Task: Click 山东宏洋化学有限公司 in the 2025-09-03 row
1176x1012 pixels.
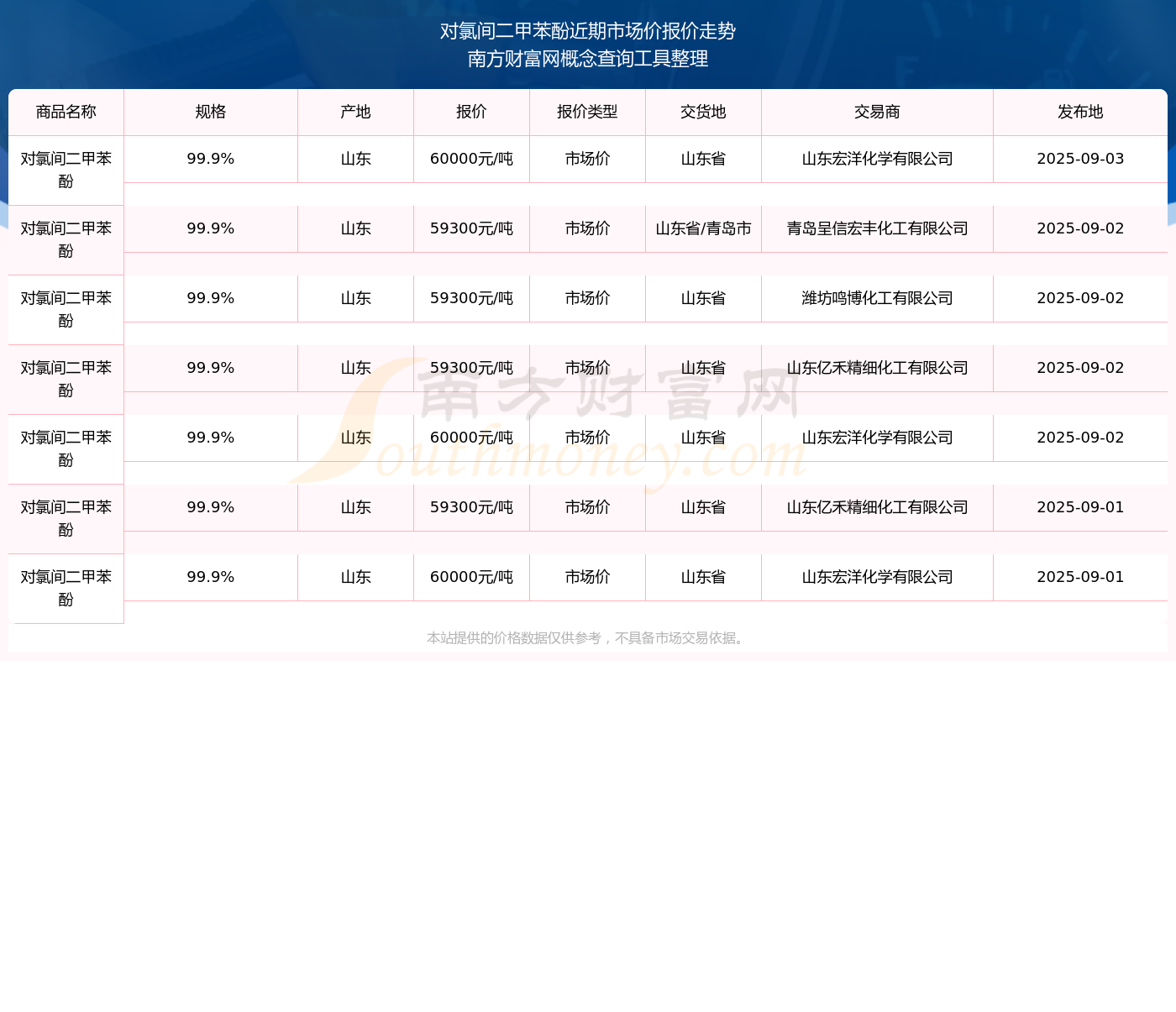Action: pos(878,159)
